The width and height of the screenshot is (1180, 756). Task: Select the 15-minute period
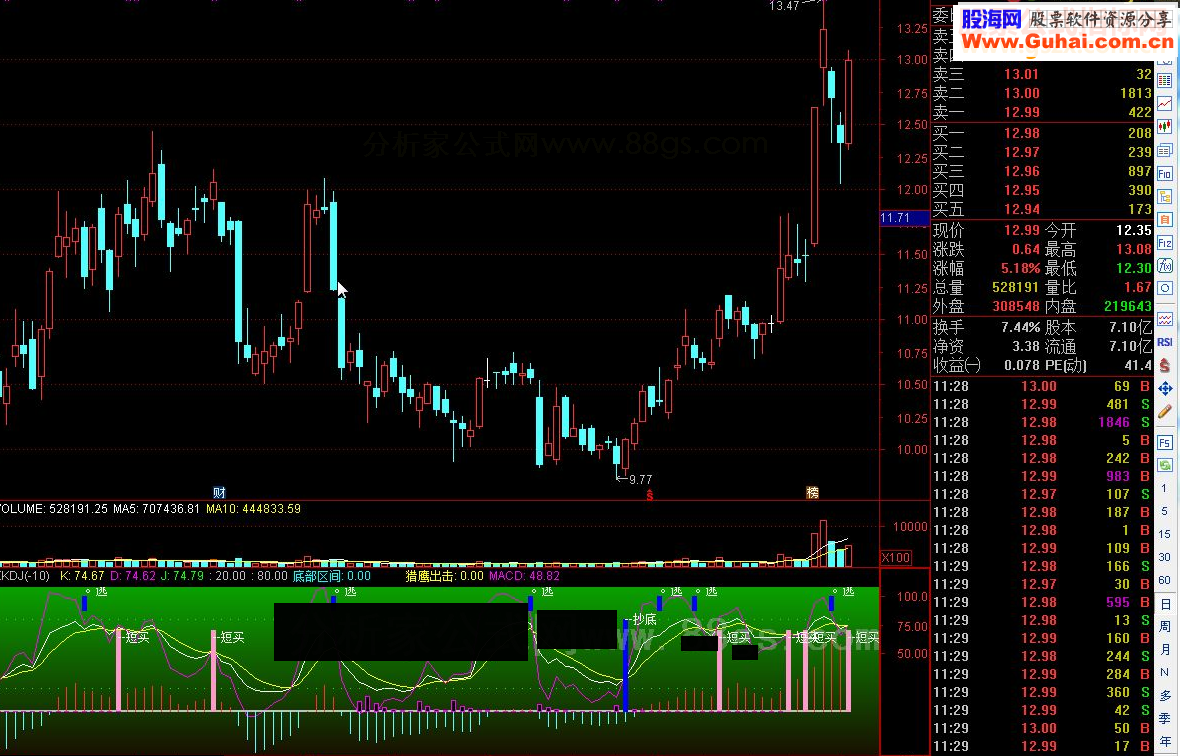tap(1165, 534)
